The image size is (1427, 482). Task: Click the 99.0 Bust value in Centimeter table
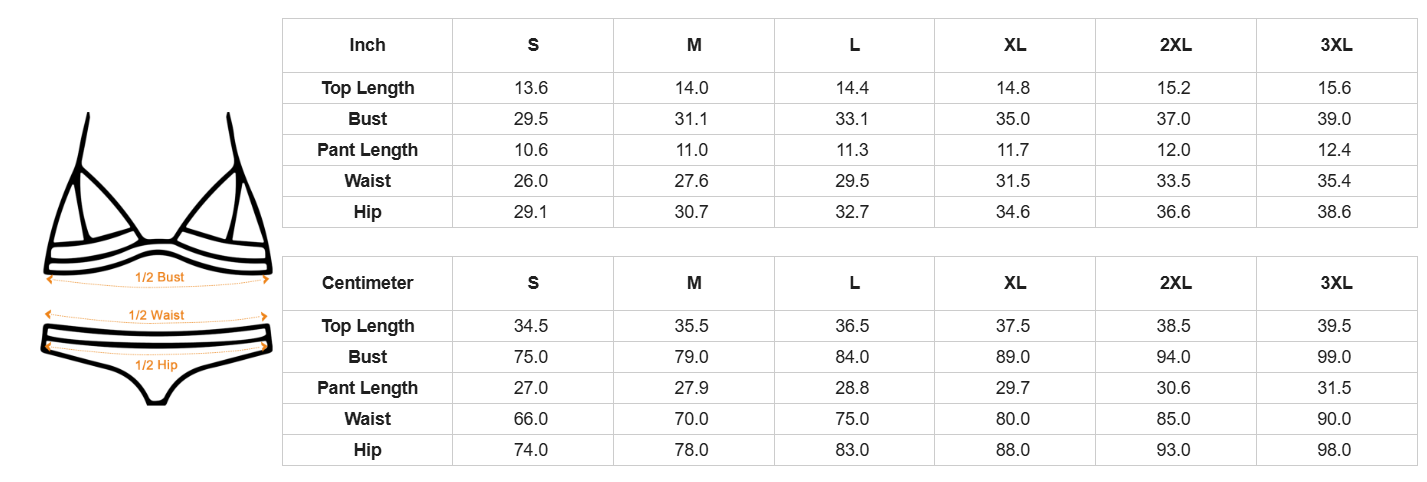(x=1334, y=357)
